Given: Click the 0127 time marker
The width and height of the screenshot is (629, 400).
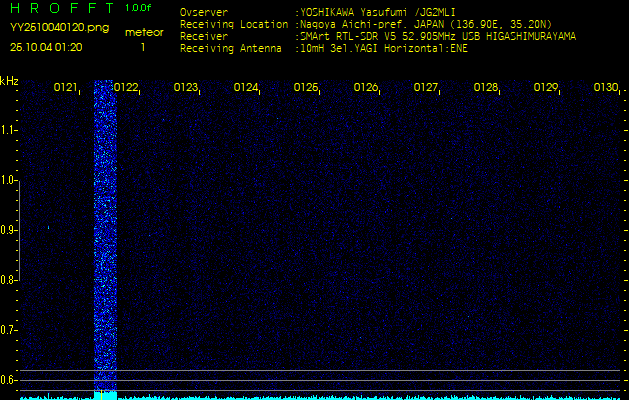Looking at the screenshot, I should [426, 87].
